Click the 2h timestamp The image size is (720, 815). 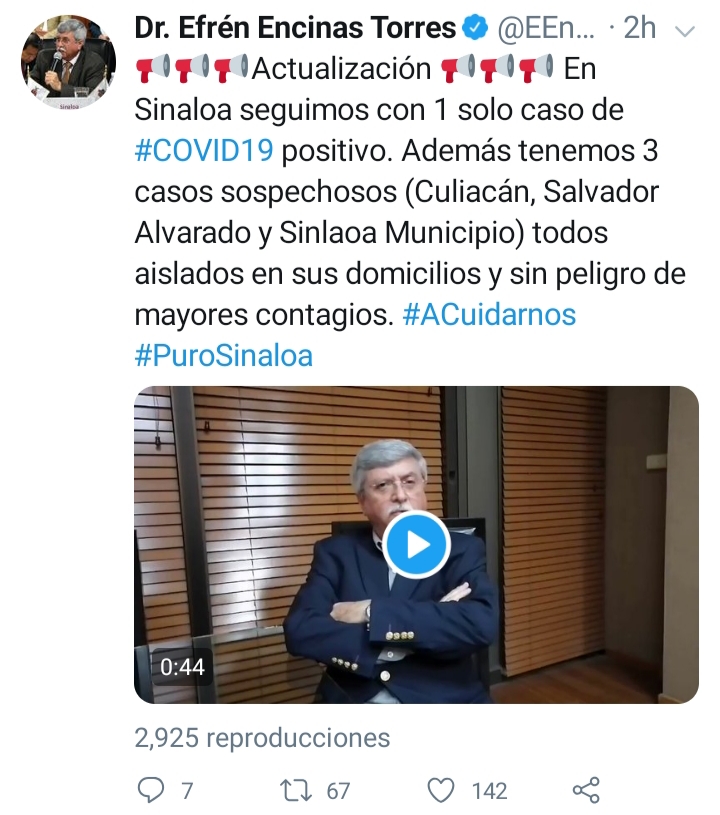(x=639, y=28)
